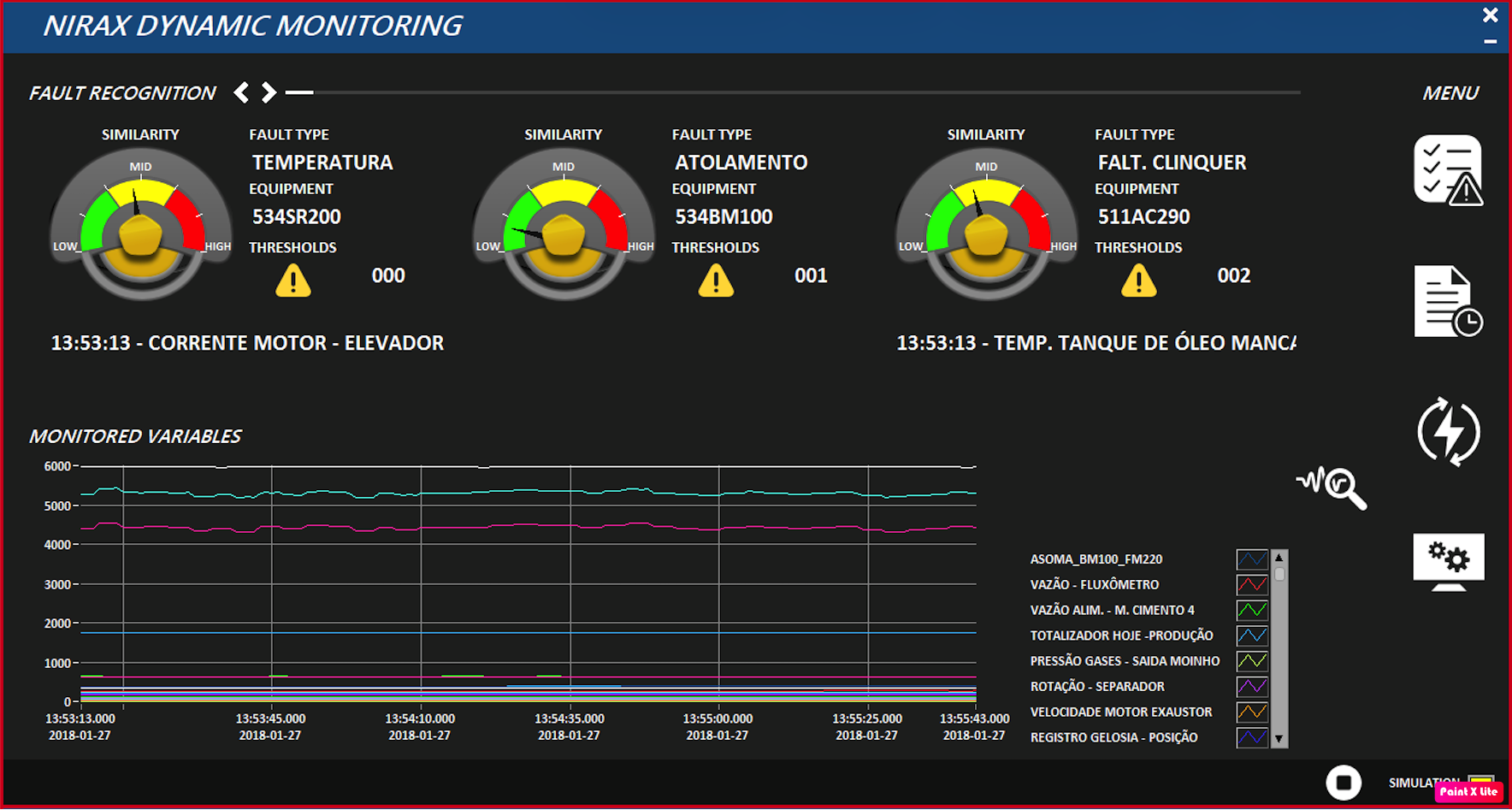
Task: Click the signal magnifier search icon
Action: click(1332, 488)
